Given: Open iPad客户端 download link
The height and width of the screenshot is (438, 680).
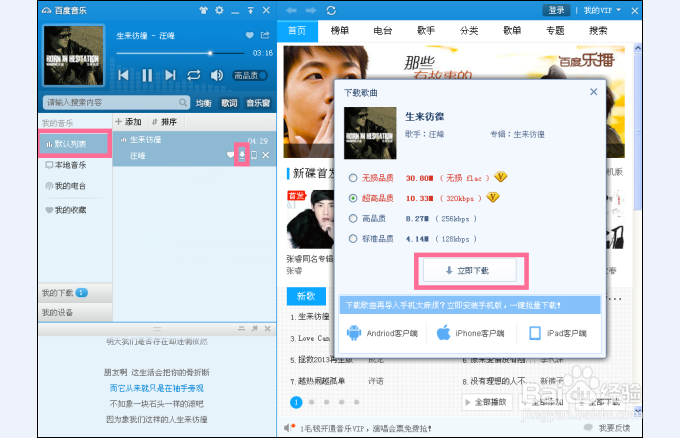Looking at the screenshot, I should coord(558,333).
